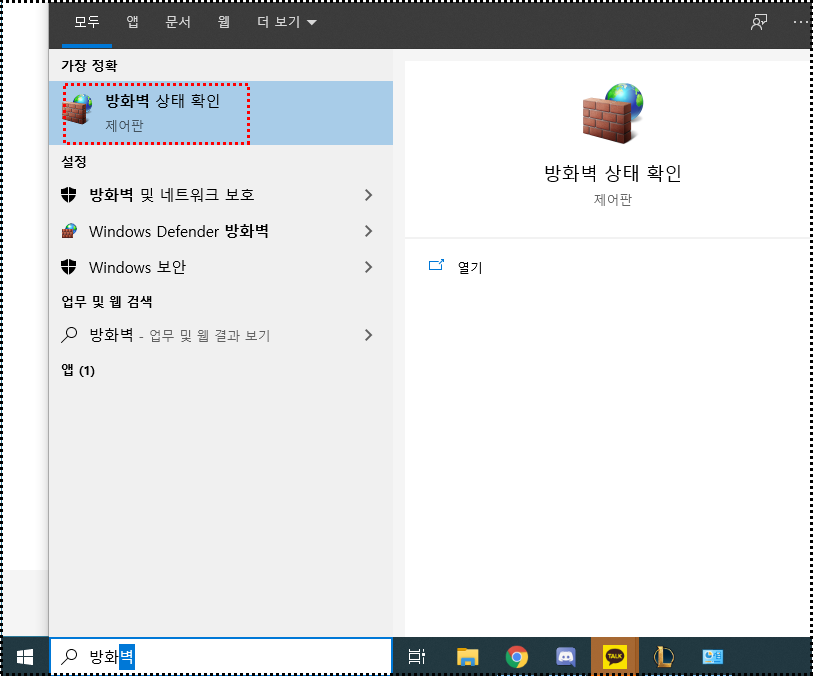Open Discord from the taskbar
The width and height of the screenshot is (813, 676).
(566, 657)
